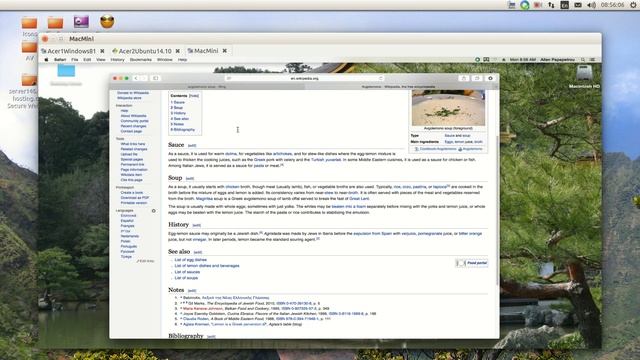Open the Ubuntu network connection indicator
The height and width of the screenshot is (360, 640).
click(551, 5)
